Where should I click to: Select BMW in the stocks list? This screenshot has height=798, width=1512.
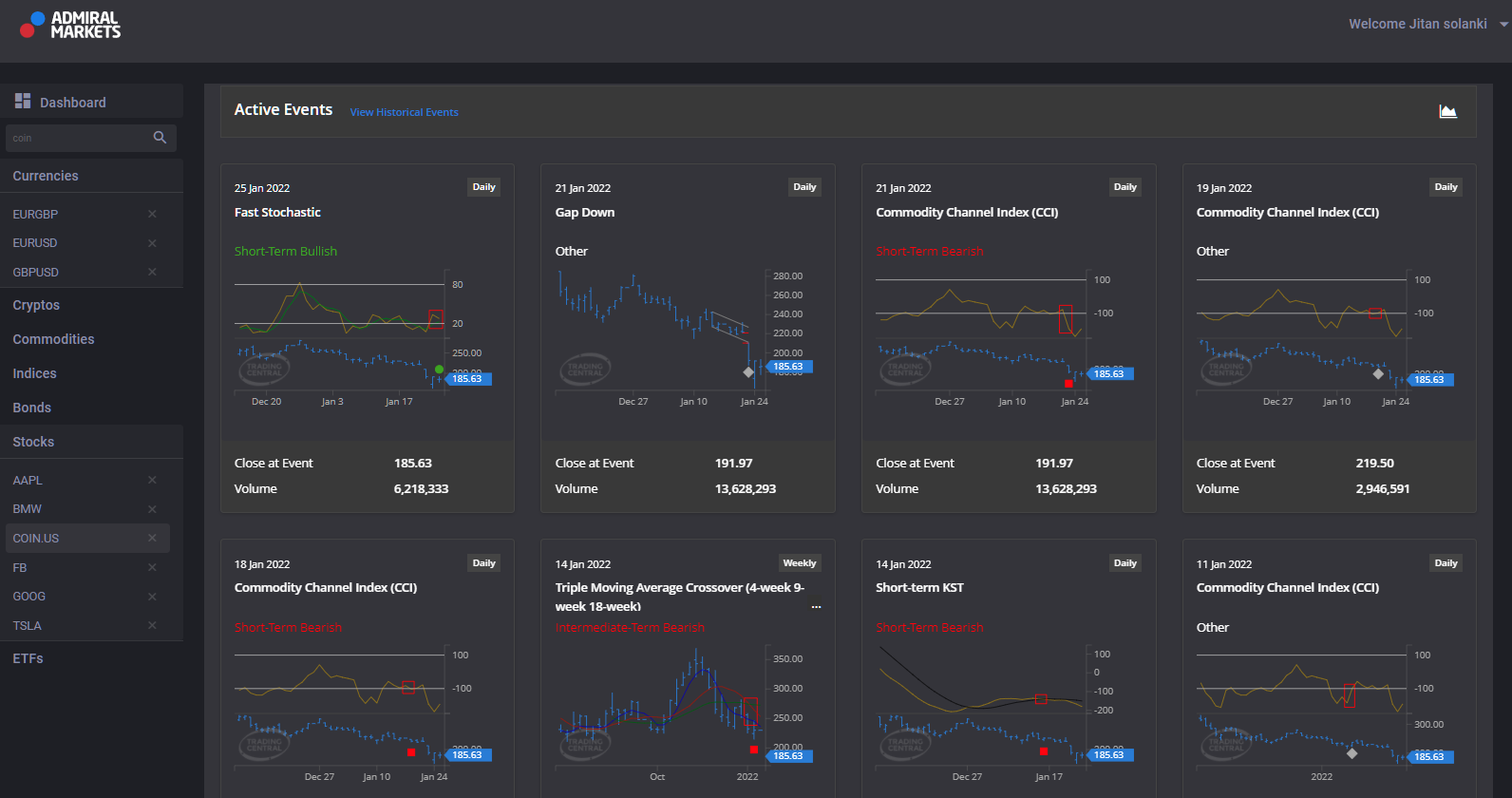coord(28,509)
